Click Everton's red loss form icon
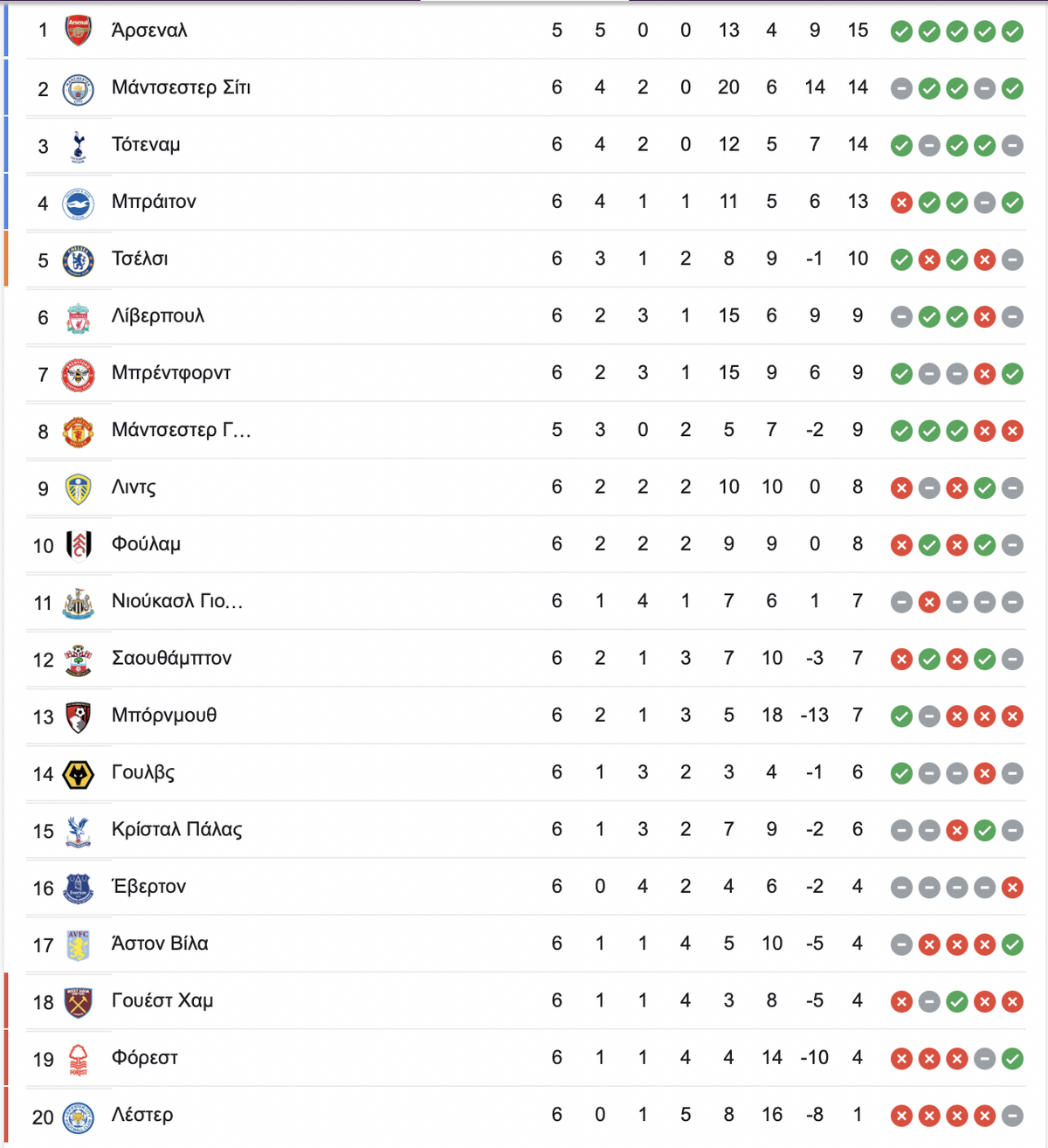This screenshot has width=1048, height=1148. pos(1012,888)
